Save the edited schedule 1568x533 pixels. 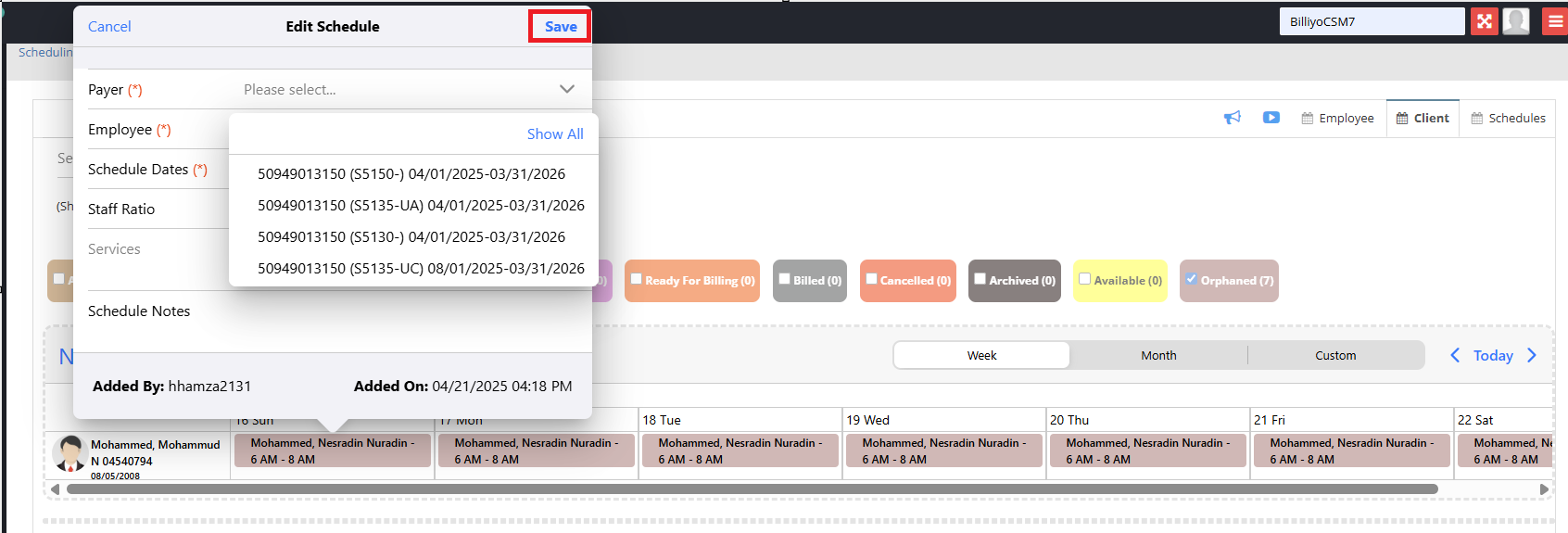coord(560,27)
